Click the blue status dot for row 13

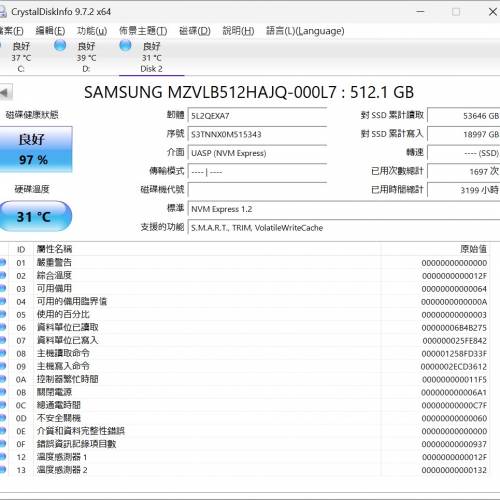coord(3,470)
